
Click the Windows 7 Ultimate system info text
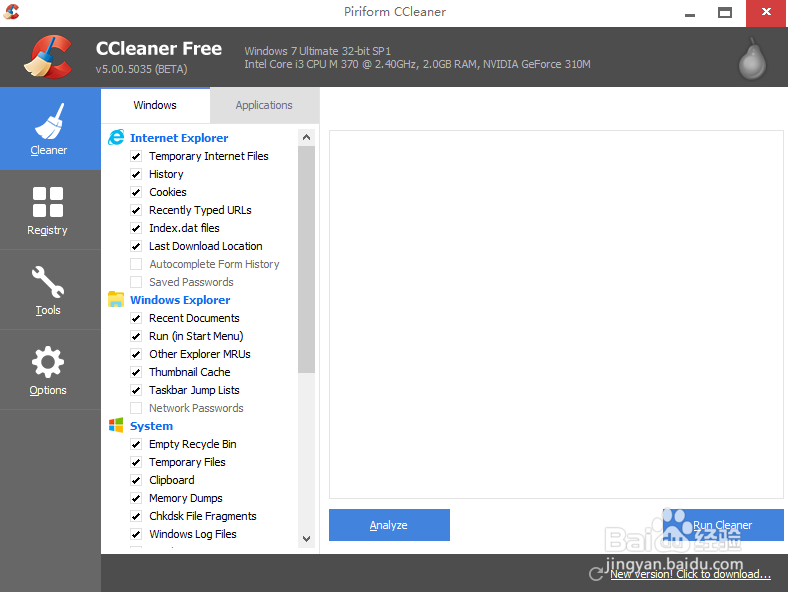318,51
